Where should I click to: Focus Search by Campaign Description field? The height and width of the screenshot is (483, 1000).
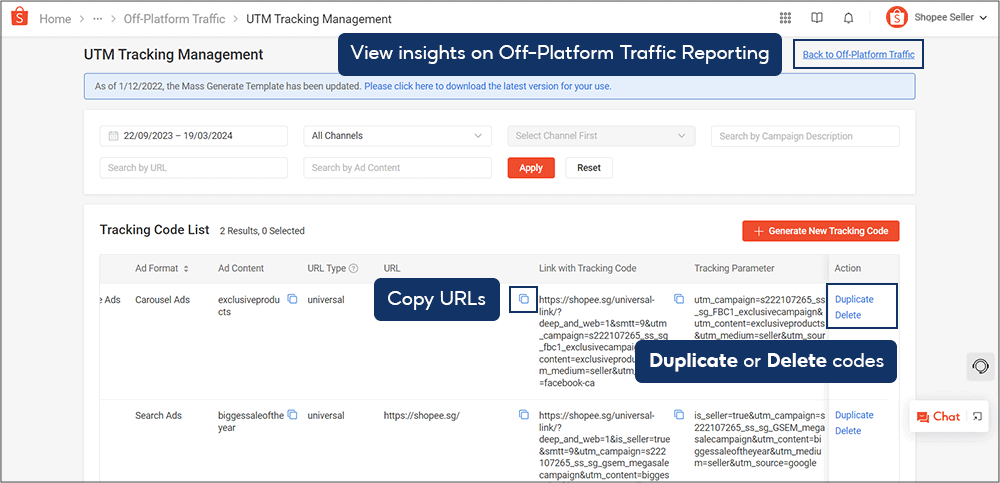tap(805, 136)
